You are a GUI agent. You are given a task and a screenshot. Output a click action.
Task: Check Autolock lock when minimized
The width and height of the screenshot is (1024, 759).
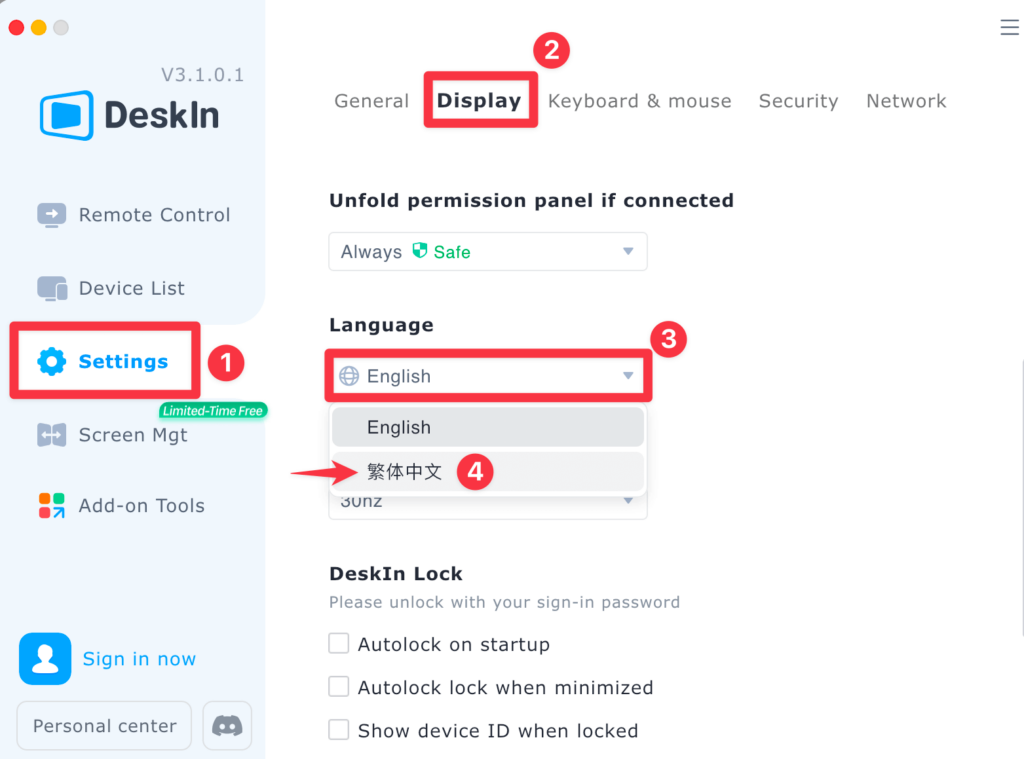coord(339,686)
